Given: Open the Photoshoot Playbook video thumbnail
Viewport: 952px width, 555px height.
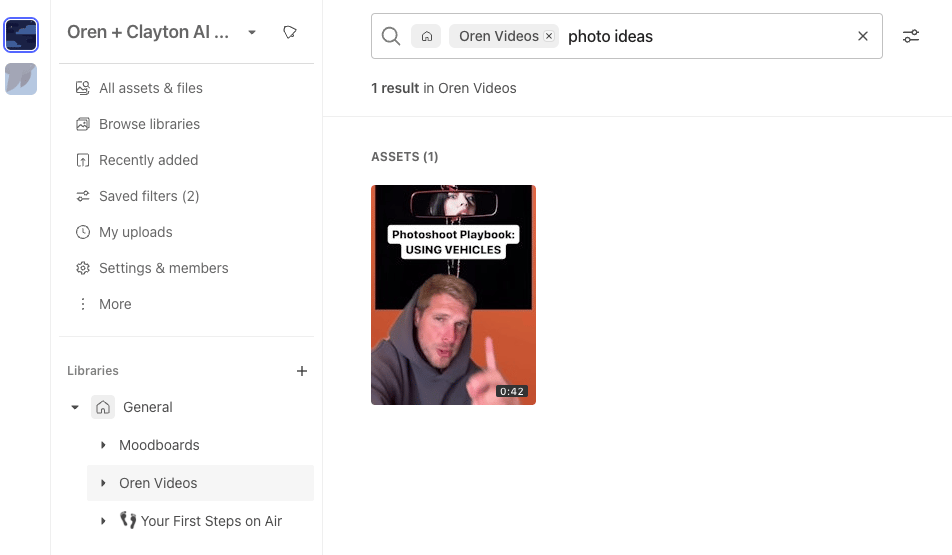Looking at the screenshot, I should tap(454, 295).
